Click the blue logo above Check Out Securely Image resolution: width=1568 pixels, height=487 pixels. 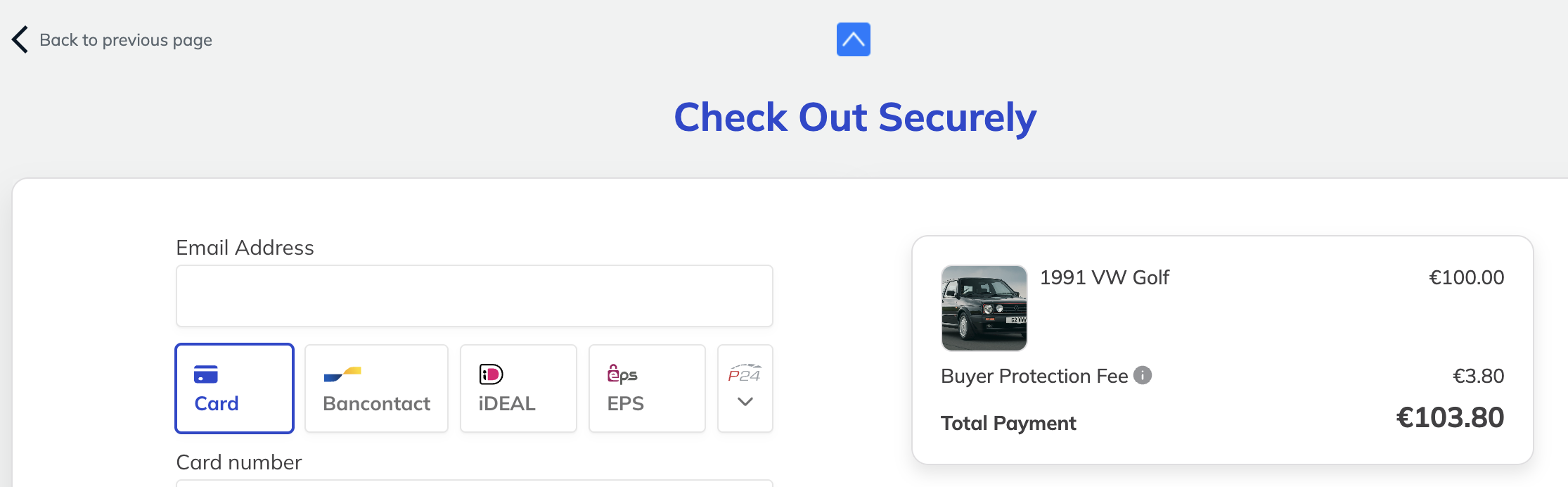(853, 39)
